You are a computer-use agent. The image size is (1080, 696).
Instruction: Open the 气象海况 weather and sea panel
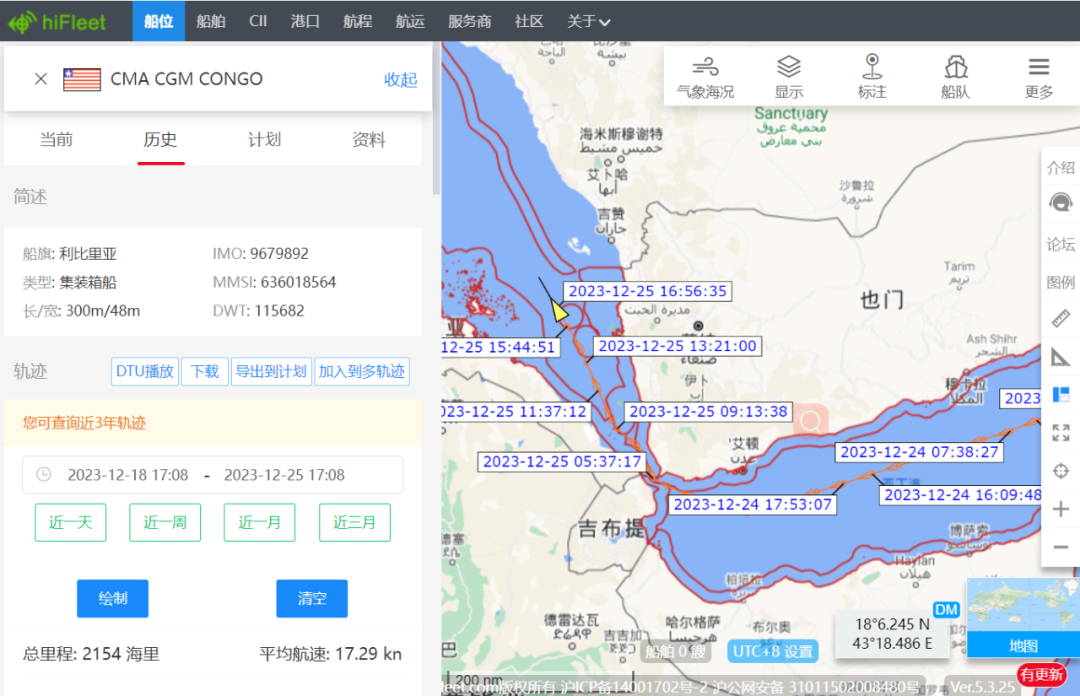(x=705, y=77)
